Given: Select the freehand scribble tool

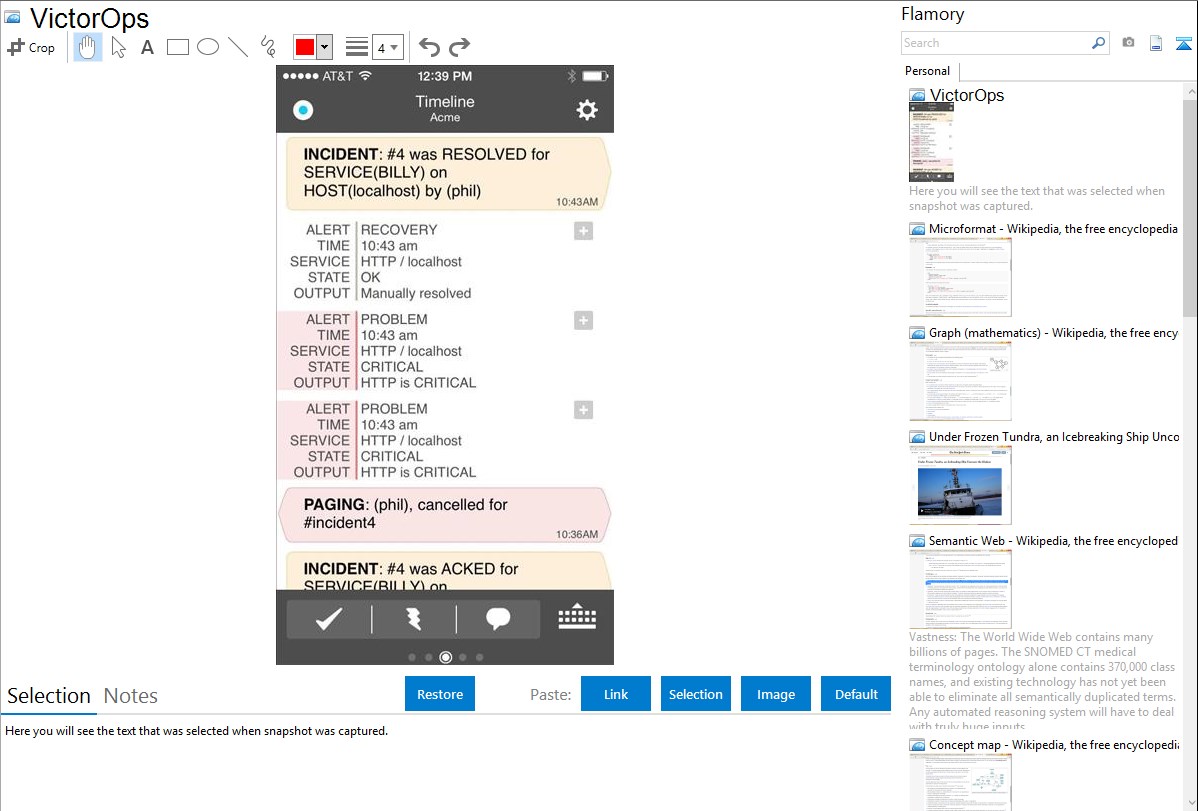Looking at the screenshot, I should point(268,47).
